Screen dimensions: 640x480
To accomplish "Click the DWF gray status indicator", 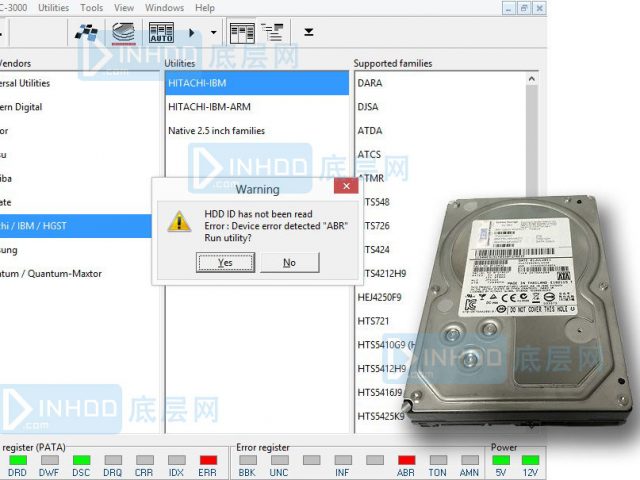I will 49,460.
